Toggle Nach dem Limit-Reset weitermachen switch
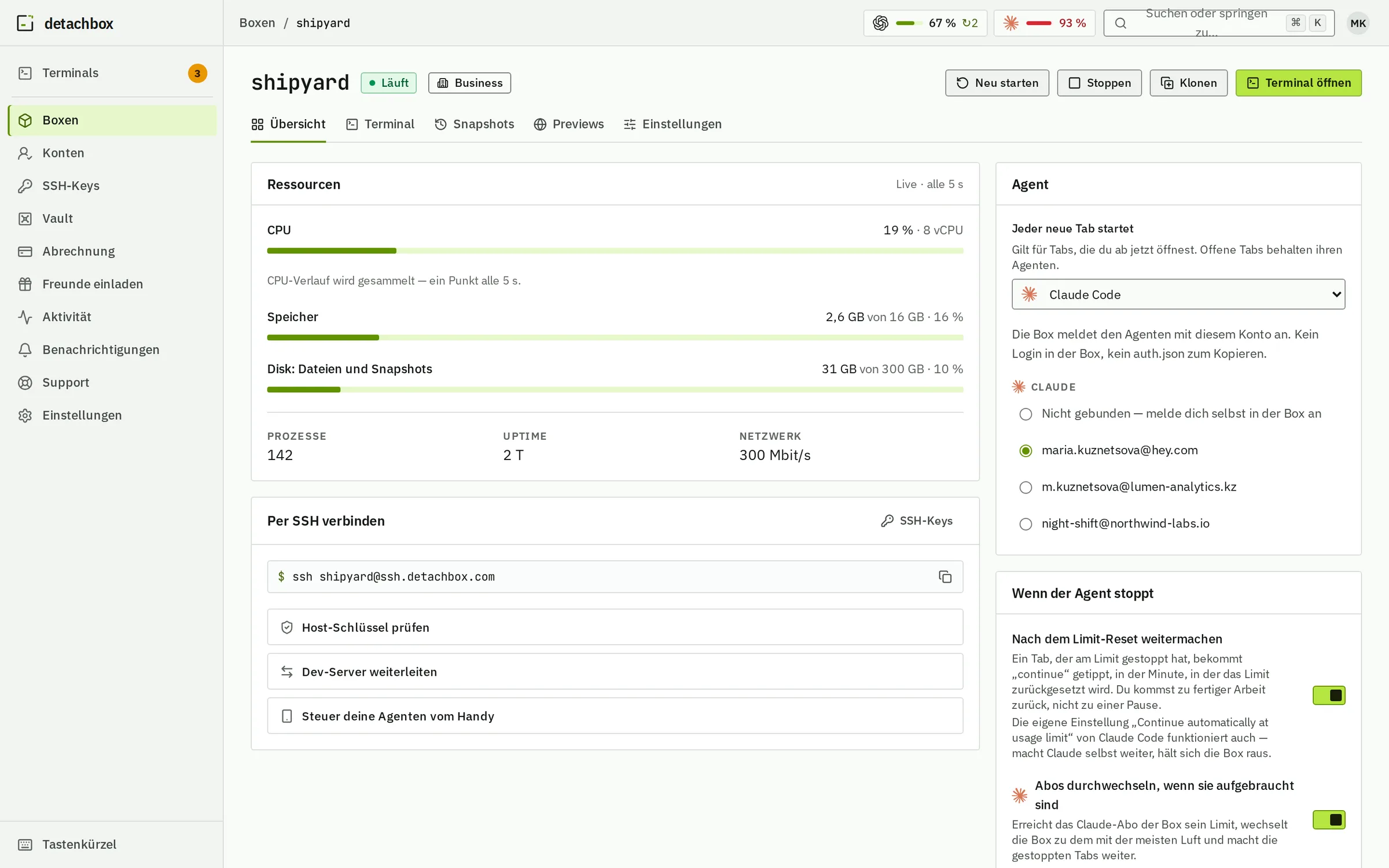Viewport: 1389px width, 868px height. [x=1329, y=695]
